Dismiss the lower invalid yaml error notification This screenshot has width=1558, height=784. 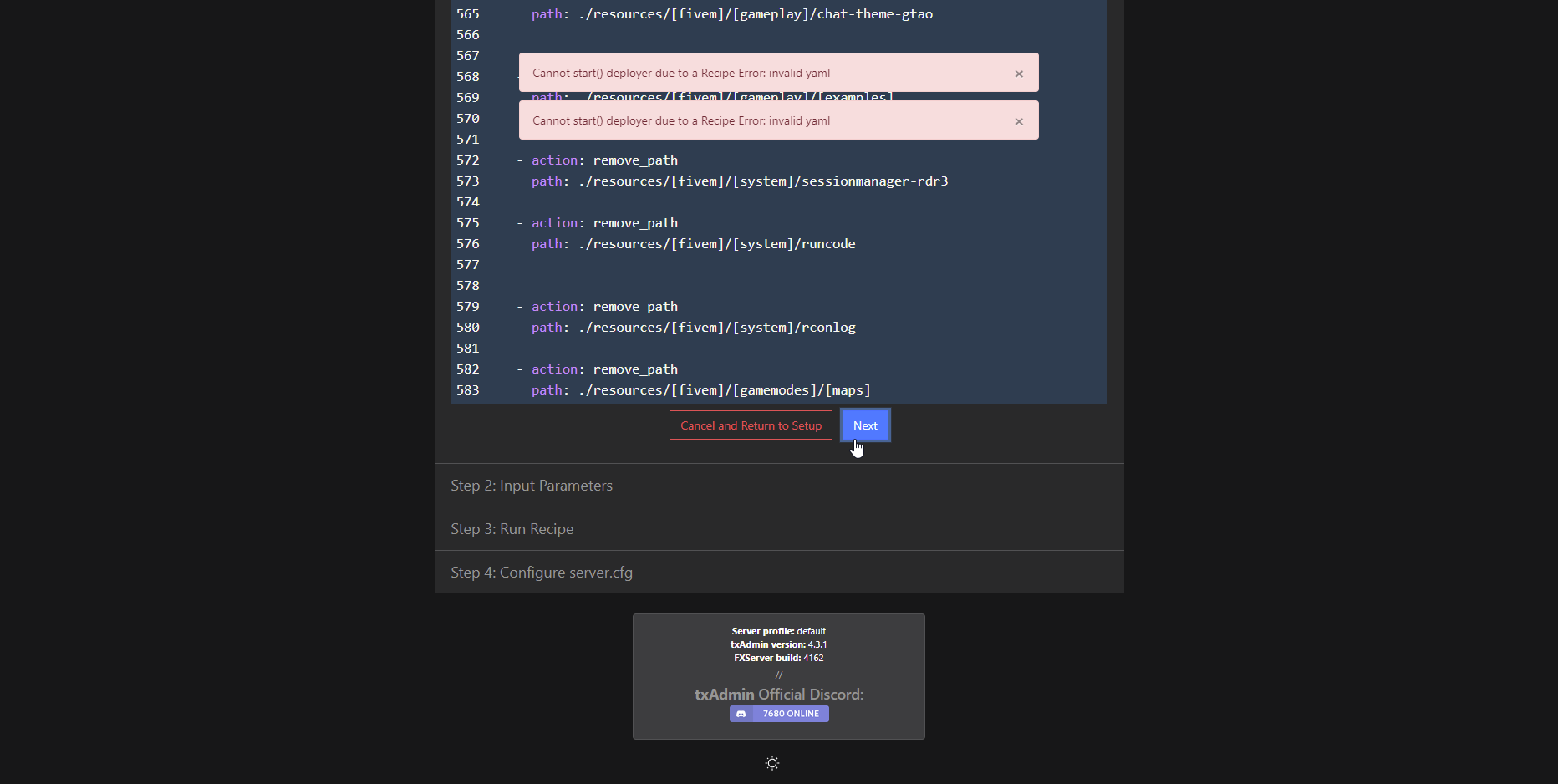coord(1019,121)
